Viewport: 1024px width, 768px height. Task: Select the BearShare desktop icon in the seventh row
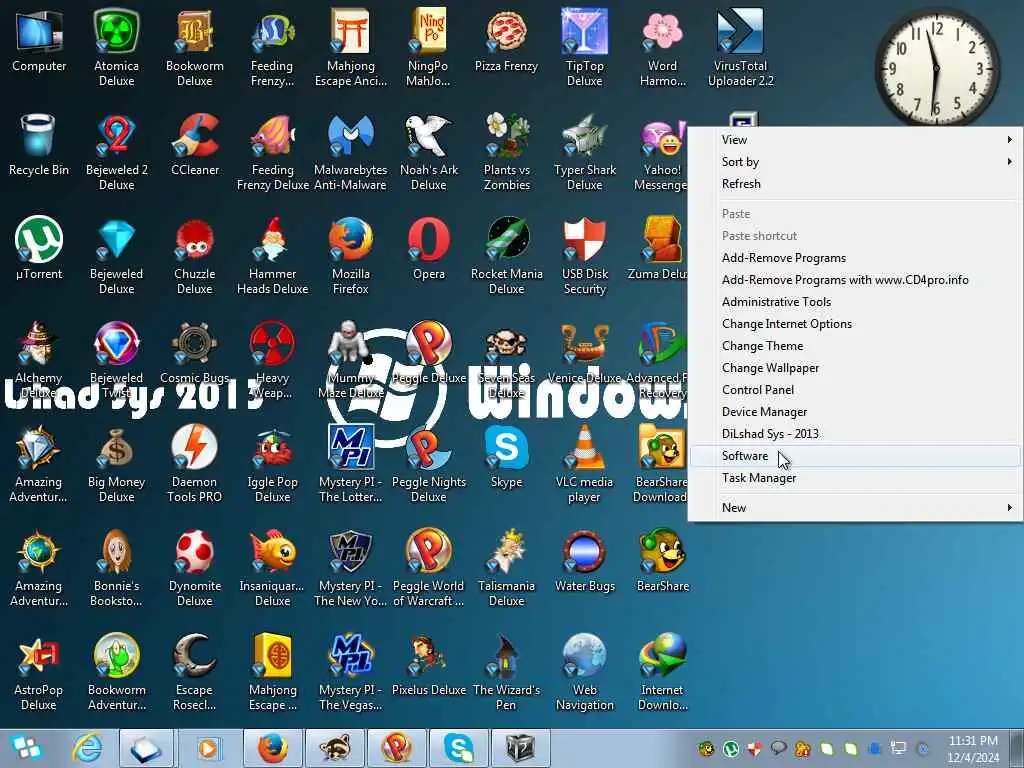(662, 561)
